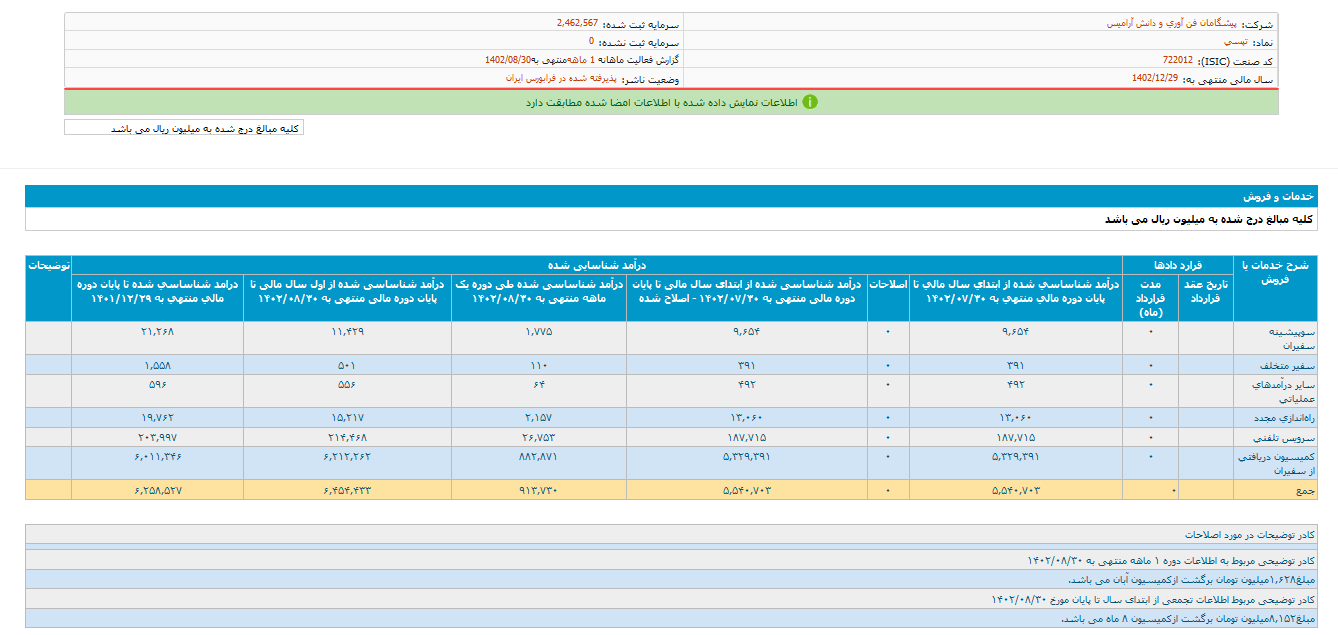Click the اصلاحات column header
The height and width of the screenshot is (635, 1338).
tap(887, 284)
